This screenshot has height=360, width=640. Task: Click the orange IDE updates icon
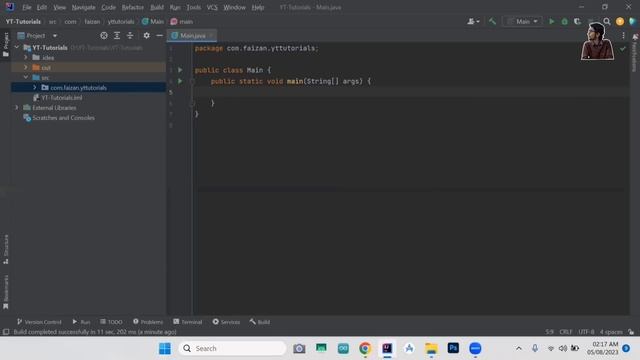point(620,21)
